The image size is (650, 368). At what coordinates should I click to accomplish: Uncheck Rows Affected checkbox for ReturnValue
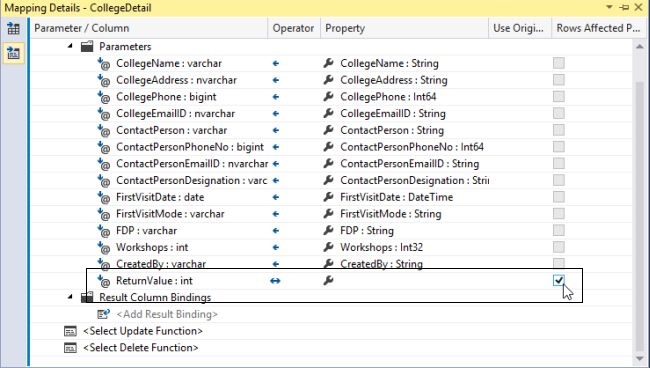(x=559, y=281)
